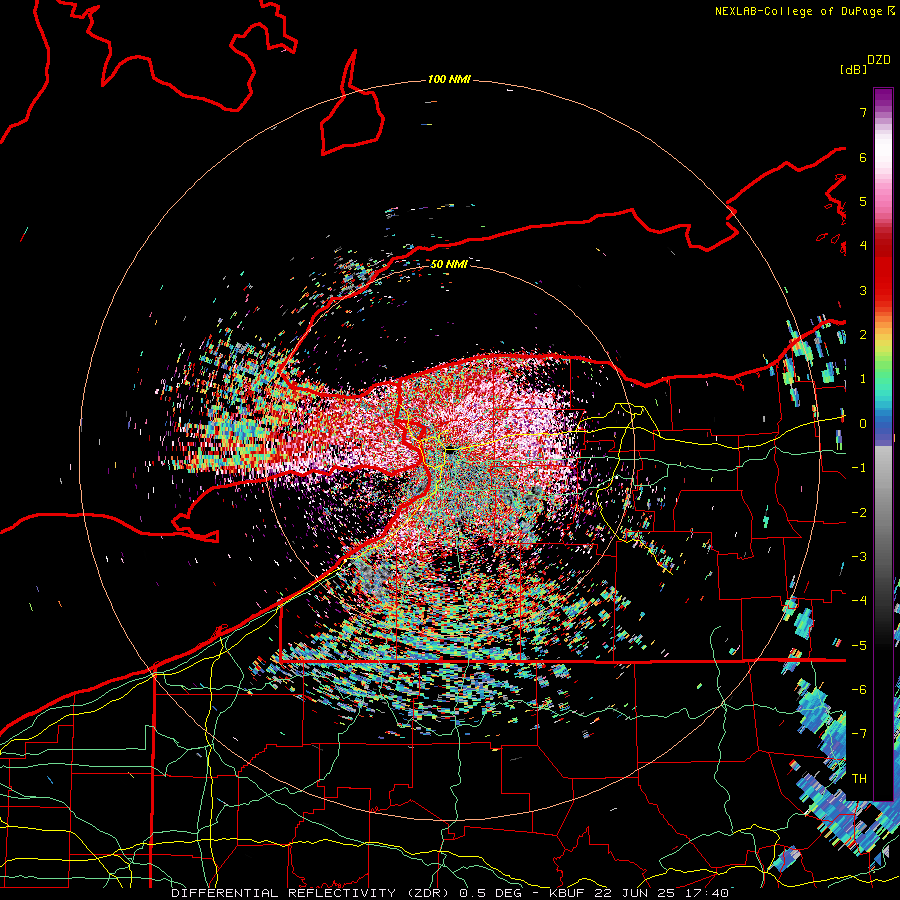Click the NEXLAB-College of DuPage watermark text
The height and width of the screenshot is (900, 900).
pos(798,11)
